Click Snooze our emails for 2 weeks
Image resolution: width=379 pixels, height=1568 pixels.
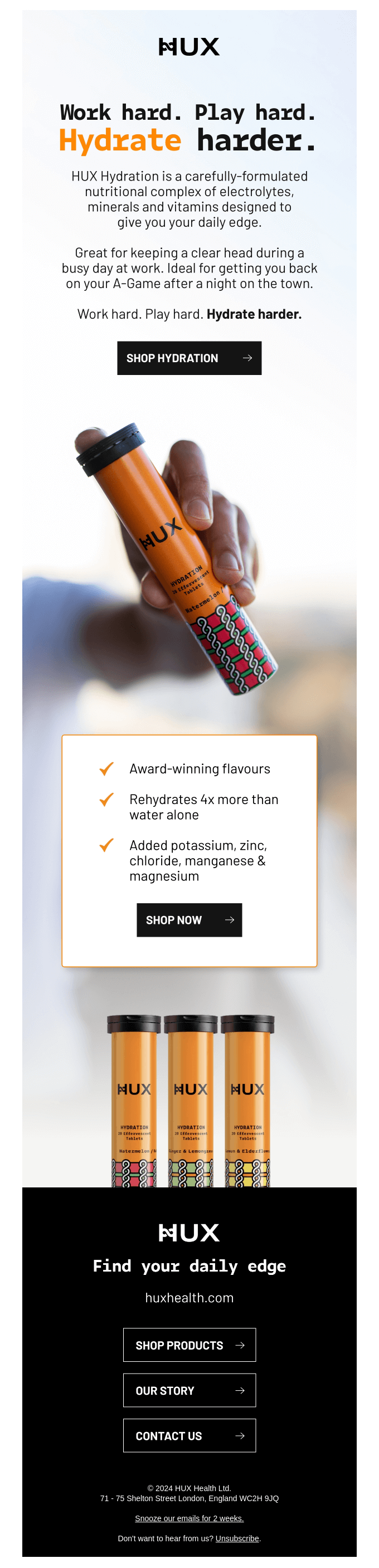tap(189, 1518)
